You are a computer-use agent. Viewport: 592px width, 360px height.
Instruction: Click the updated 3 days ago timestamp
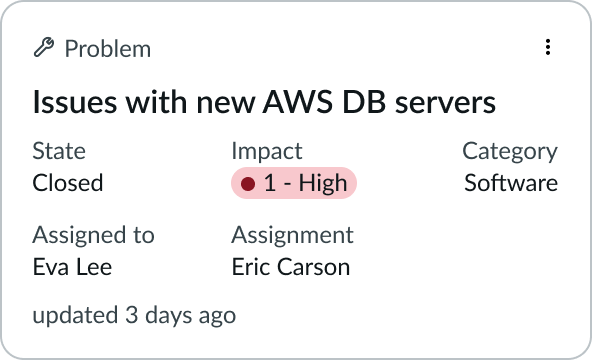coord(134,316)
